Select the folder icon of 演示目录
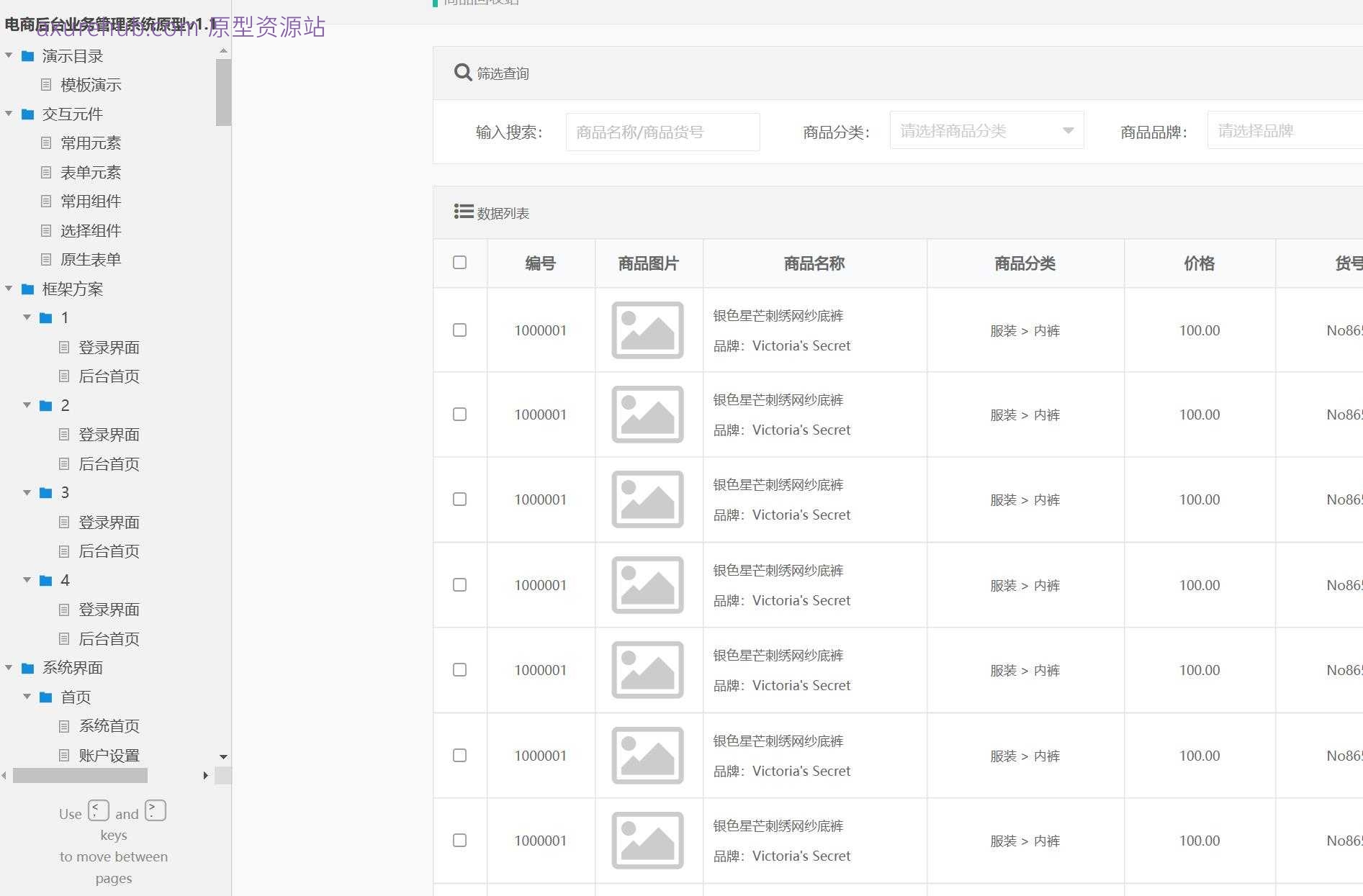 coord(27,55)
